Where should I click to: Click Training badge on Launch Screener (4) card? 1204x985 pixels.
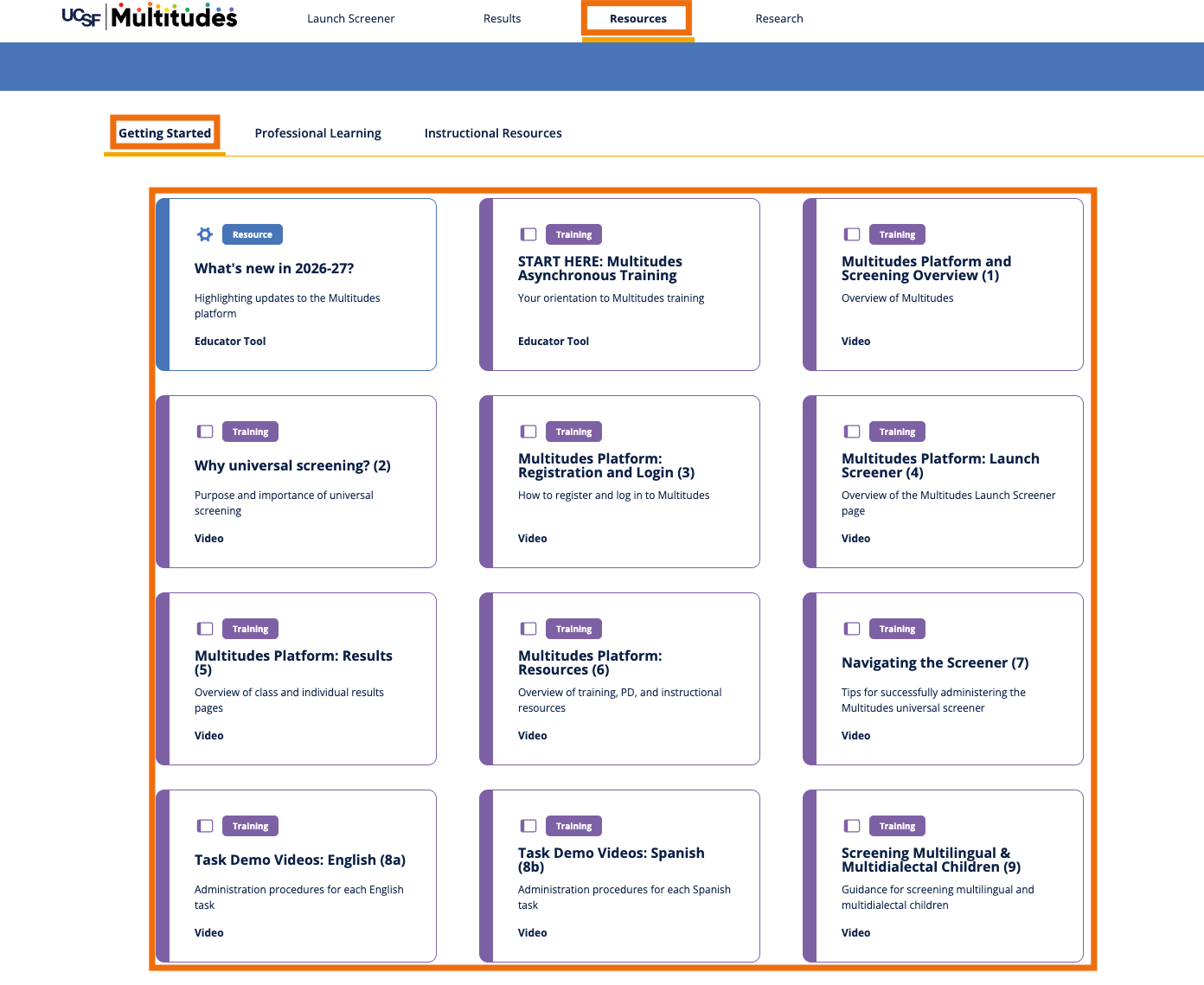[x=898, y=432]
